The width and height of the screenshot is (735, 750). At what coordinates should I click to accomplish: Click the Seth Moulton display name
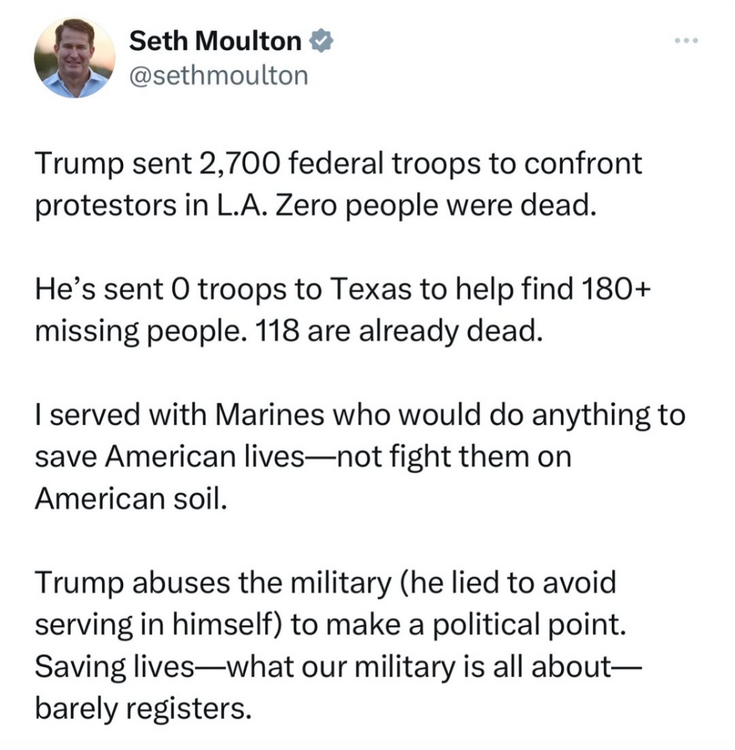coord(215,41)
